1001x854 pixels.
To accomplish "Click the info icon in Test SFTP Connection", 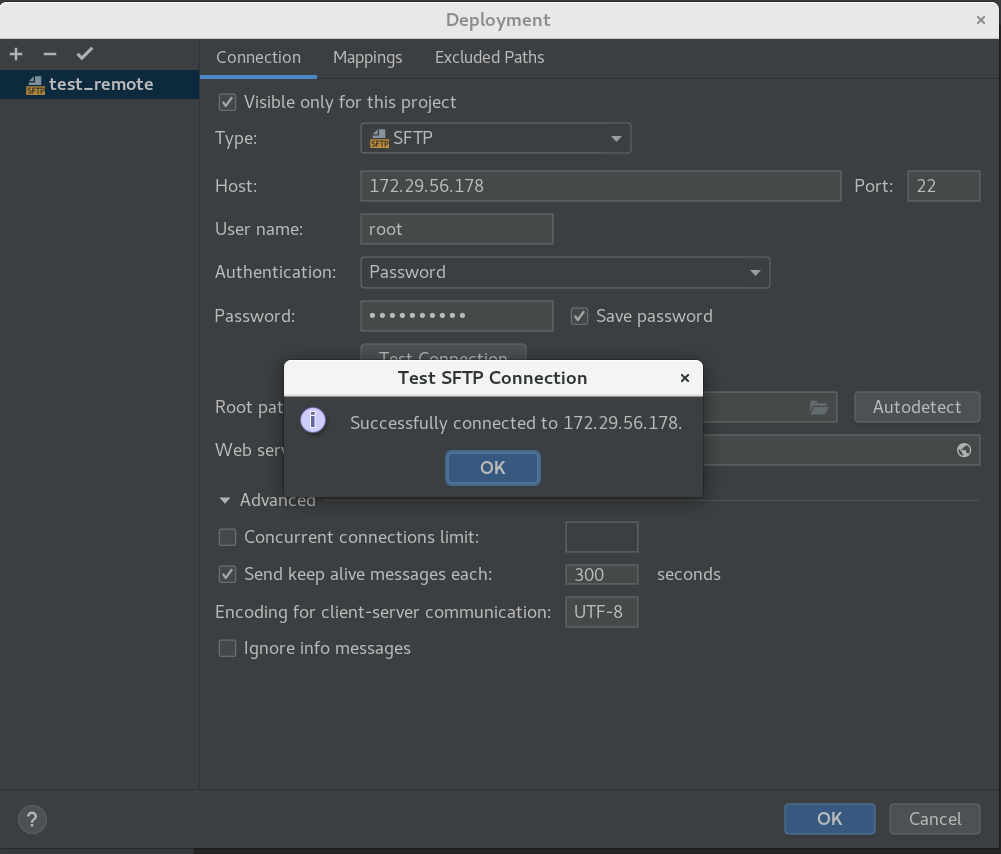I will pos(313,420).
